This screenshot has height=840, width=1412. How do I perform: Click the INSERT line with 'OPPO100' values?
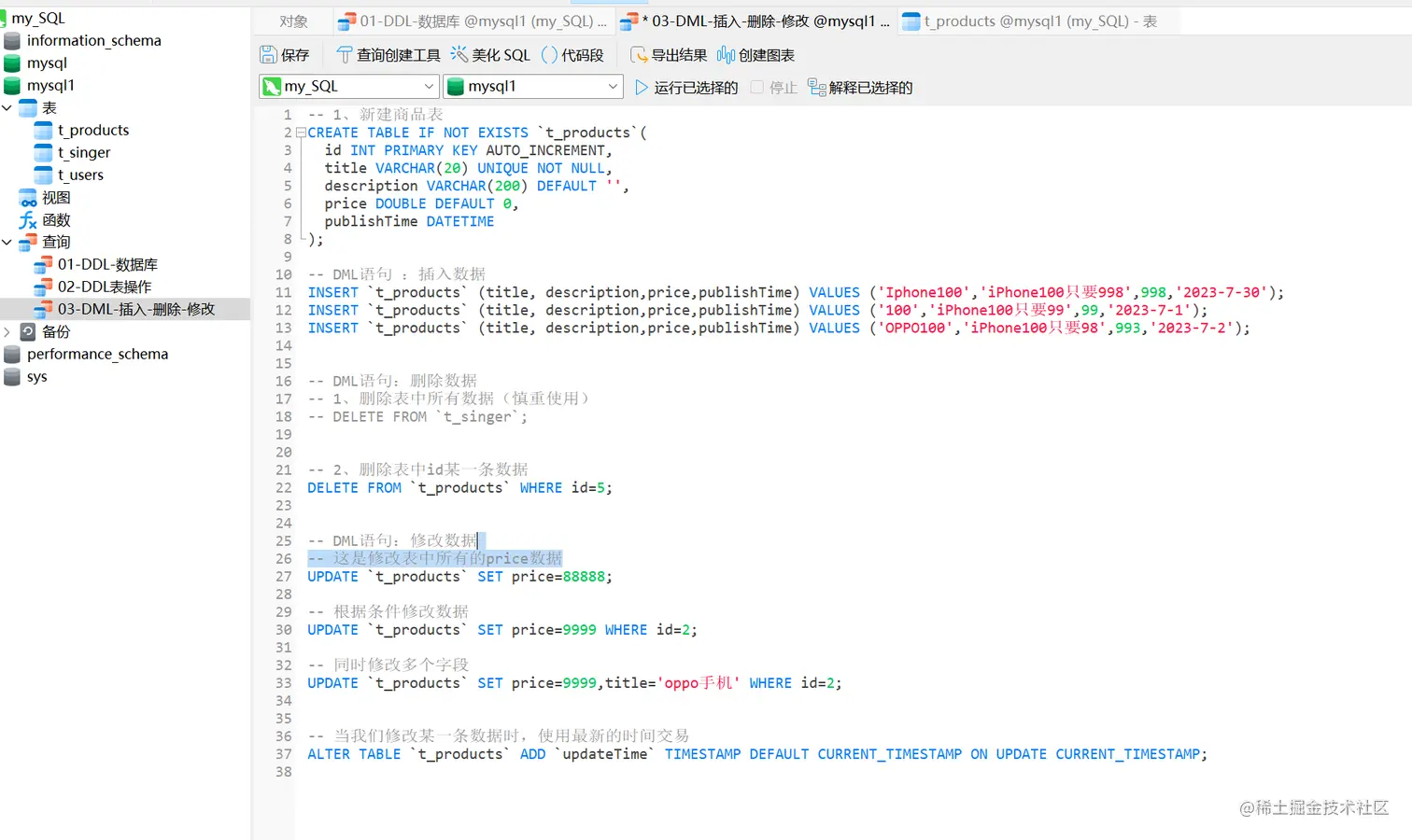coord(778,328)
